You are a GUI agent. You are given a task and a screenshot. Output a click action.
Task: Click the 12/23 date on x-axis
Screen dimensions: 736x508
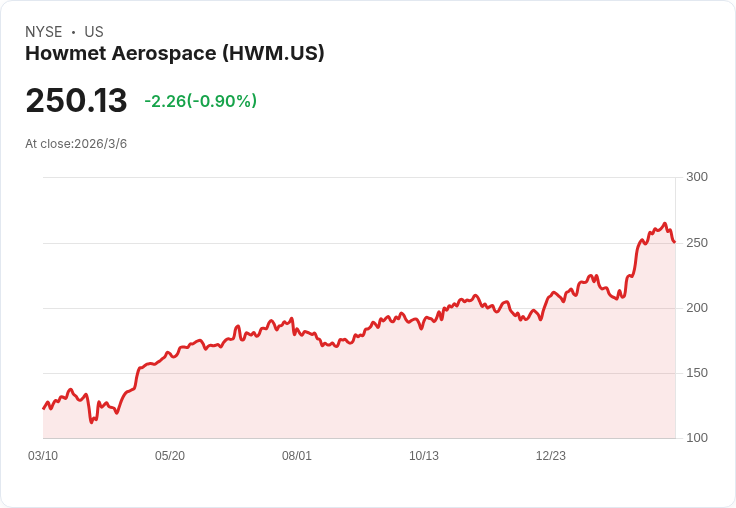[x=551, y=456]
